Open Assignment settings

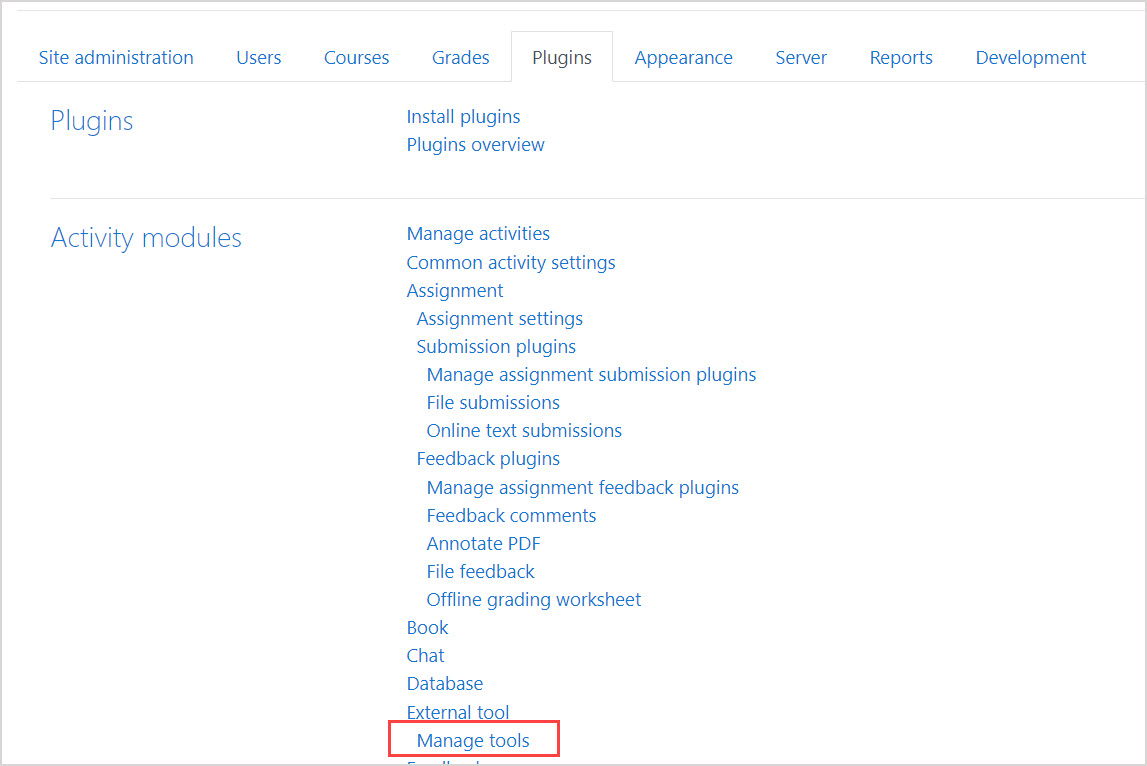(499, 318)
